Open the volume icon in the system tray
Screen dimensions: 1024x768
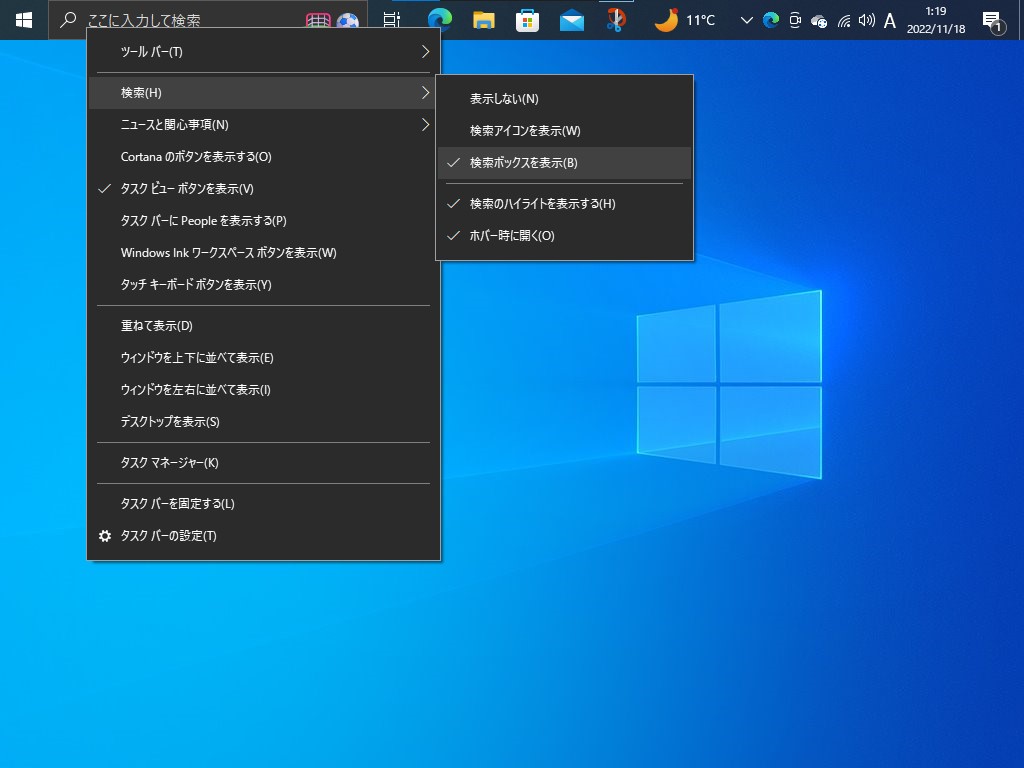pyautogui.click(x=866, y=19)
